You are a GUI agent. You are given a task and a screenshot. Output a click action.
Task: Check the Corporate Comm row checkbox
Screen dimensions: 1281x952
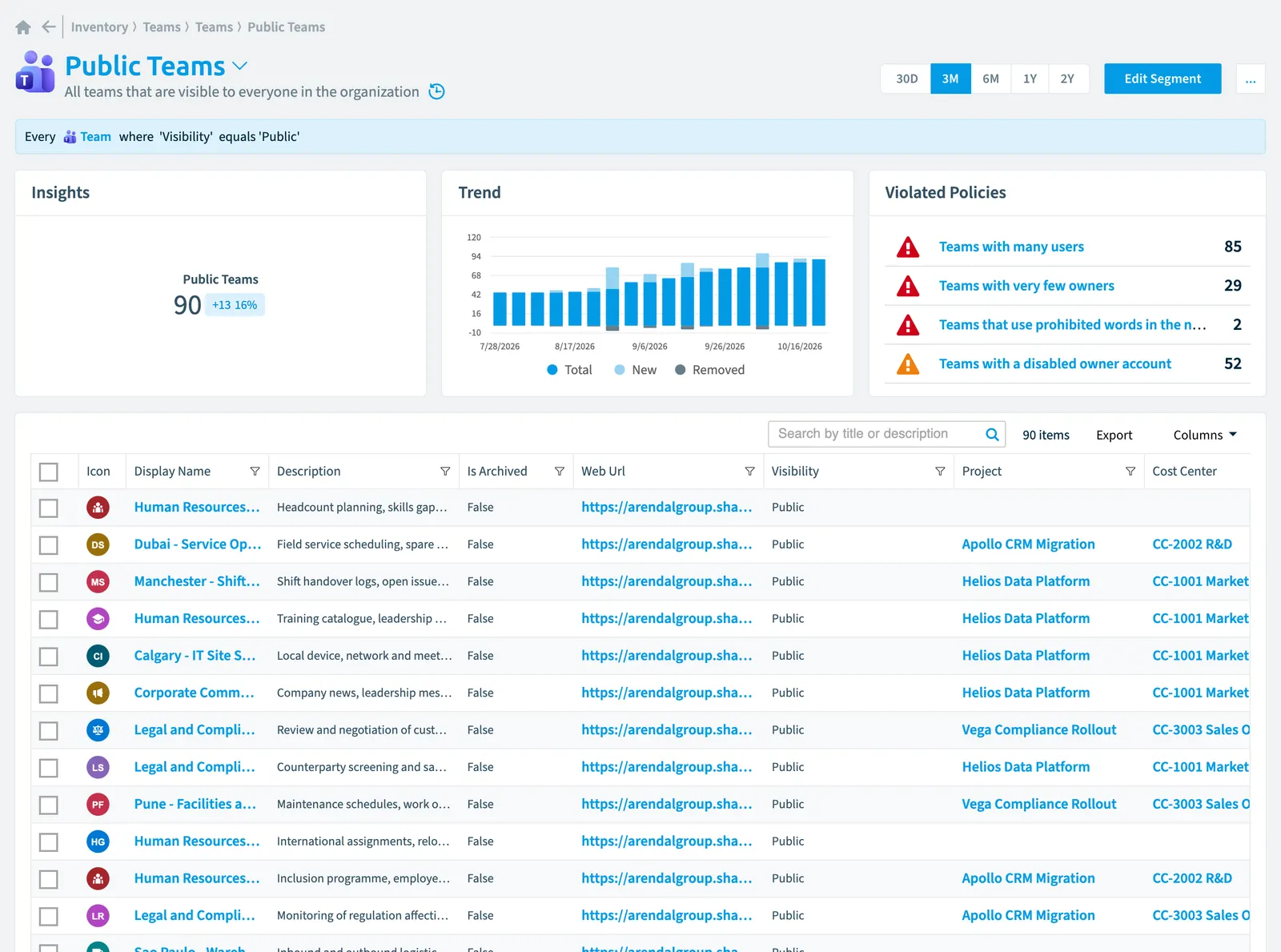pyautogui.click(x=49, y=693)
